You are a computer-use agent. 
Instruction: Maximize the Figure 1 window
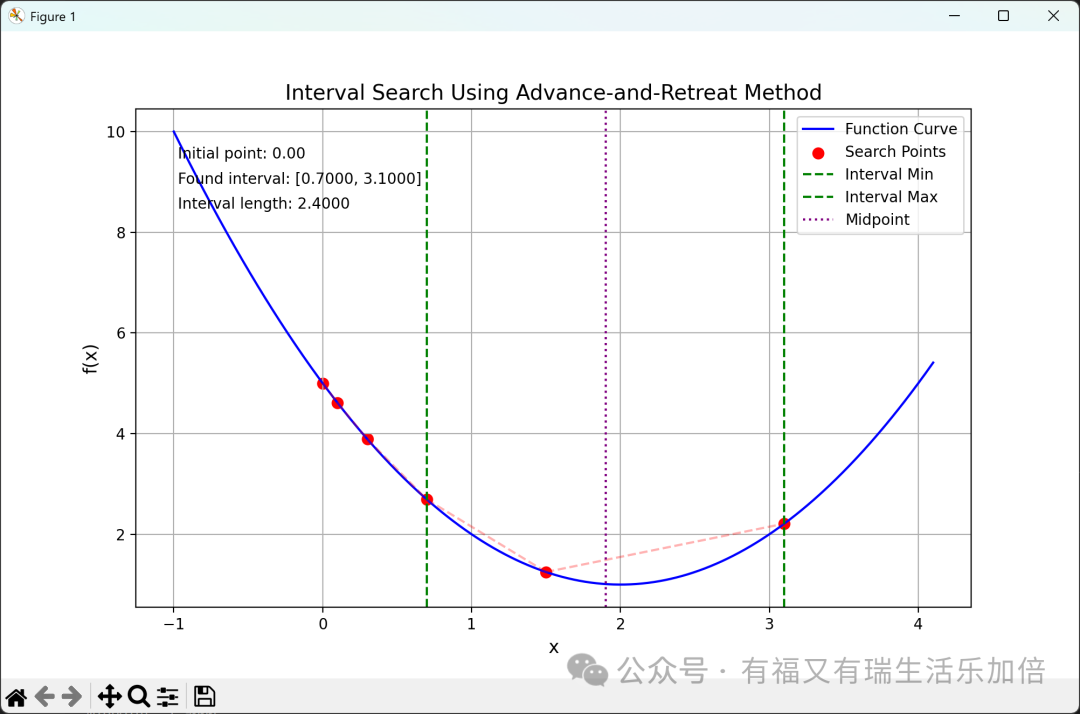1003,16
